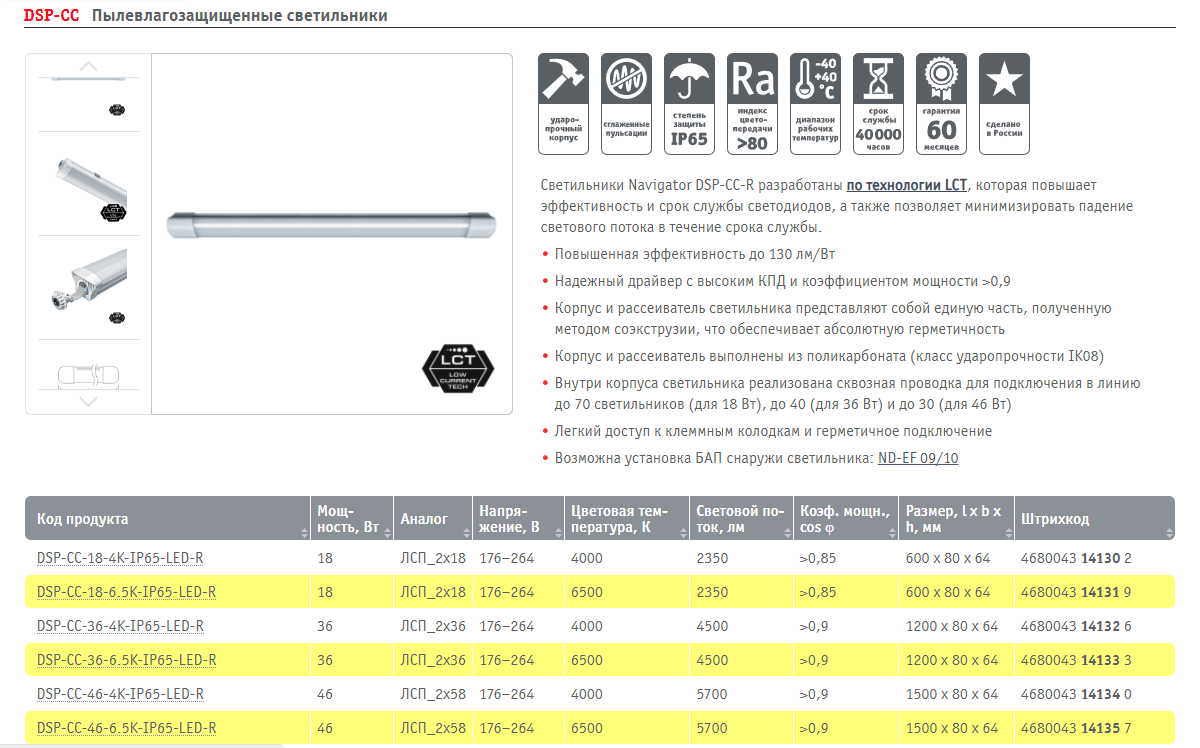Show next thumbnails with down chevron

[88, 401]
